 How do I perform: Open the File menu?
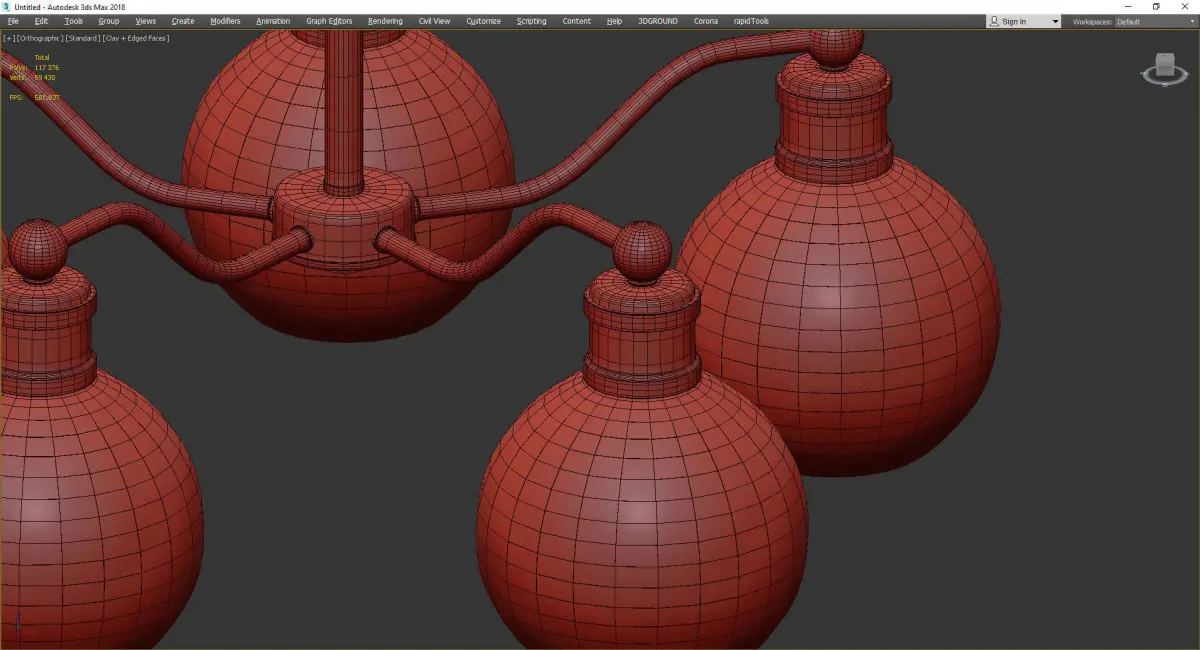coord(13,21)
